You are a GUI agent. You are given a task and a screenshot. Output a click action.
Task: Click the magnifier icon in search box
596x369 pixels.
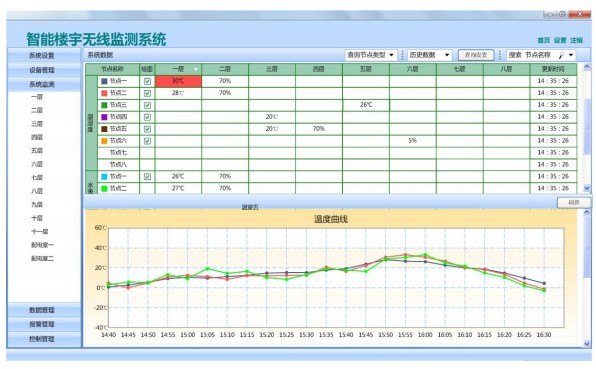tap(561, 55)
